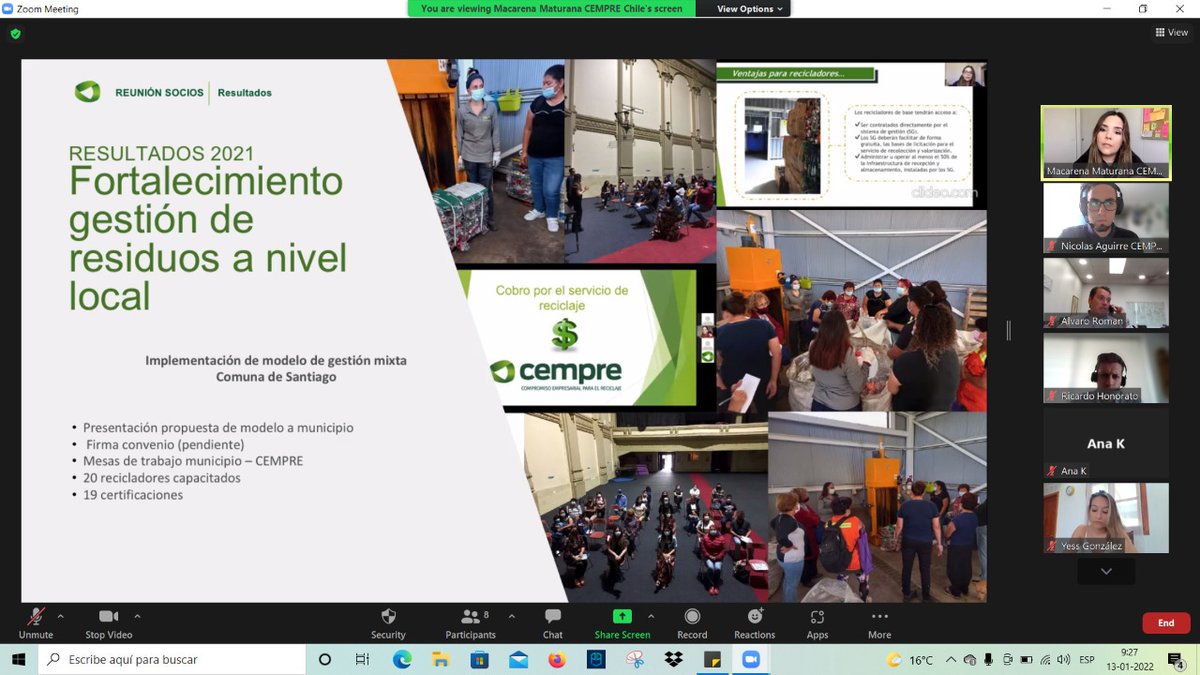1200x675 pixels.
Task: Expand share options arrow next to Share Screen
Action: pos(651,616)
